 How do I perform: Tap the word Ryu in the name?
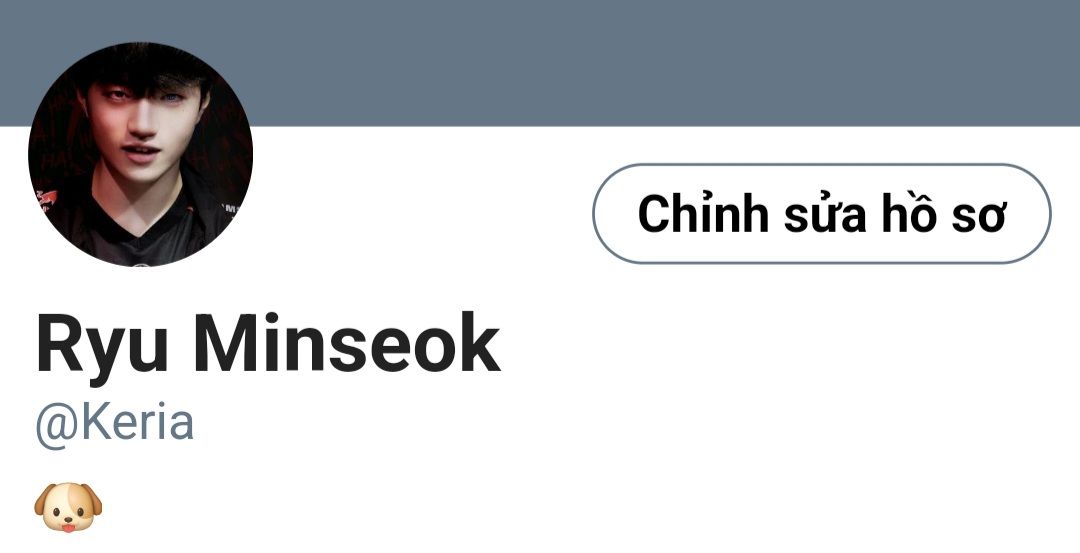(x=102, y=348)
